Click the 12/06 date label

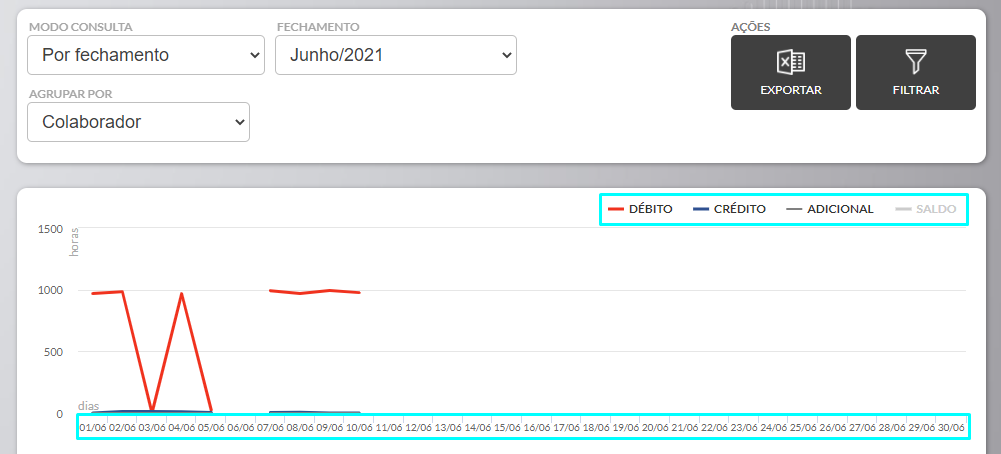click(419, 427)
